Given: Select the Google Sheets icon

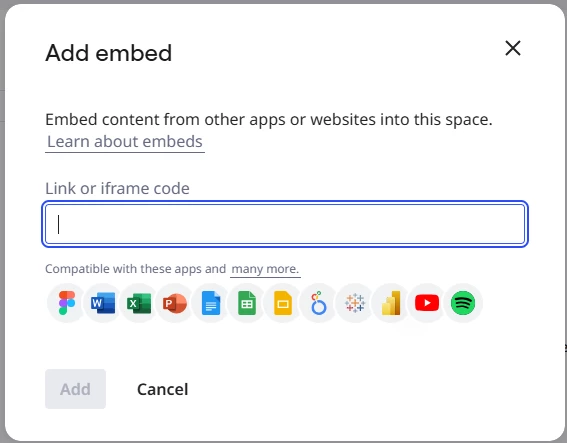Looking at the screenshot, I should click(247, 303).
